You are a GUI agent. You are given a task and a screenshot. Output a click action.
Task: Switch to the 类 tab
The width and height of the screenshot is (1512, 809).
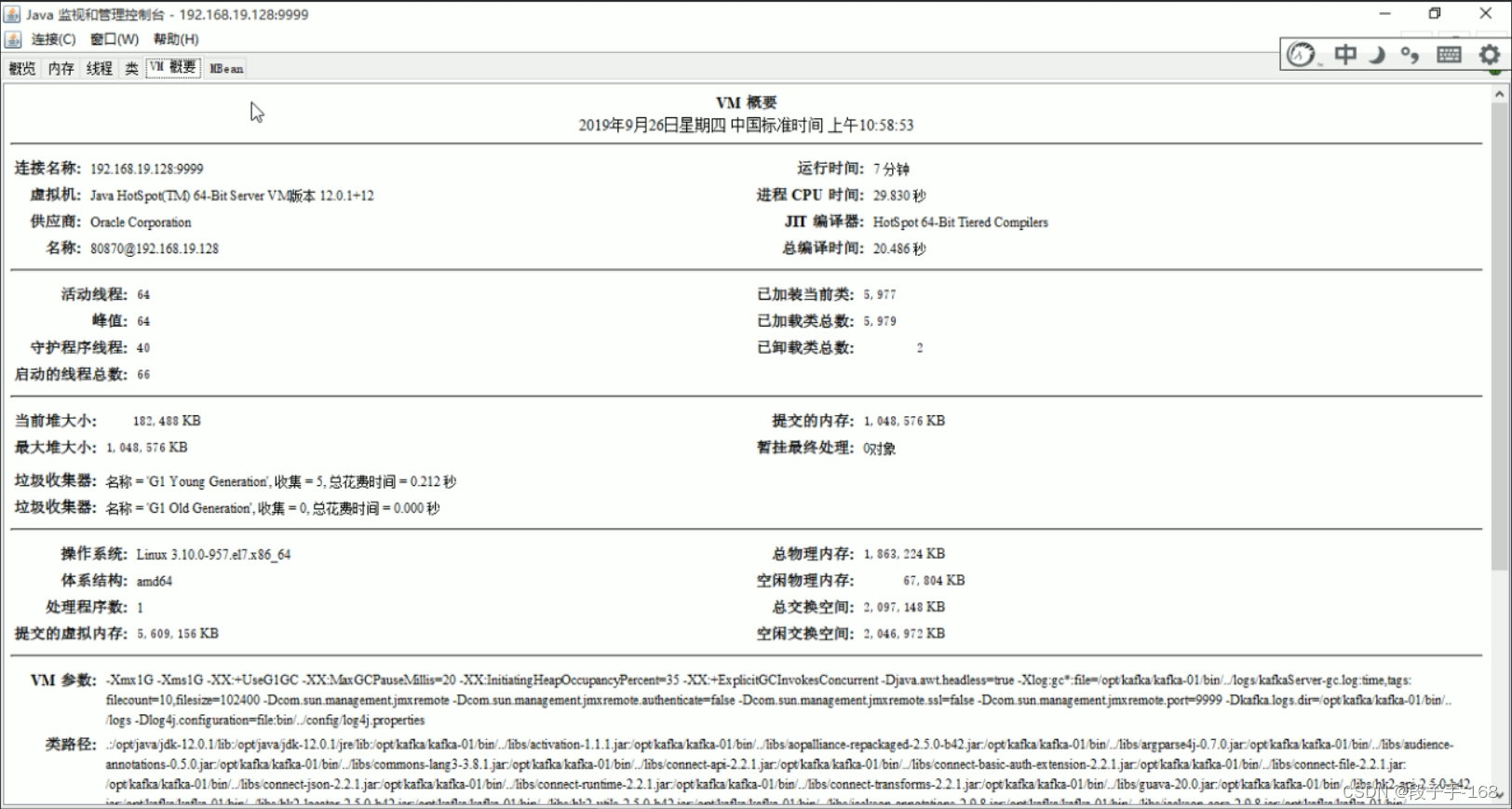[131, 68]
